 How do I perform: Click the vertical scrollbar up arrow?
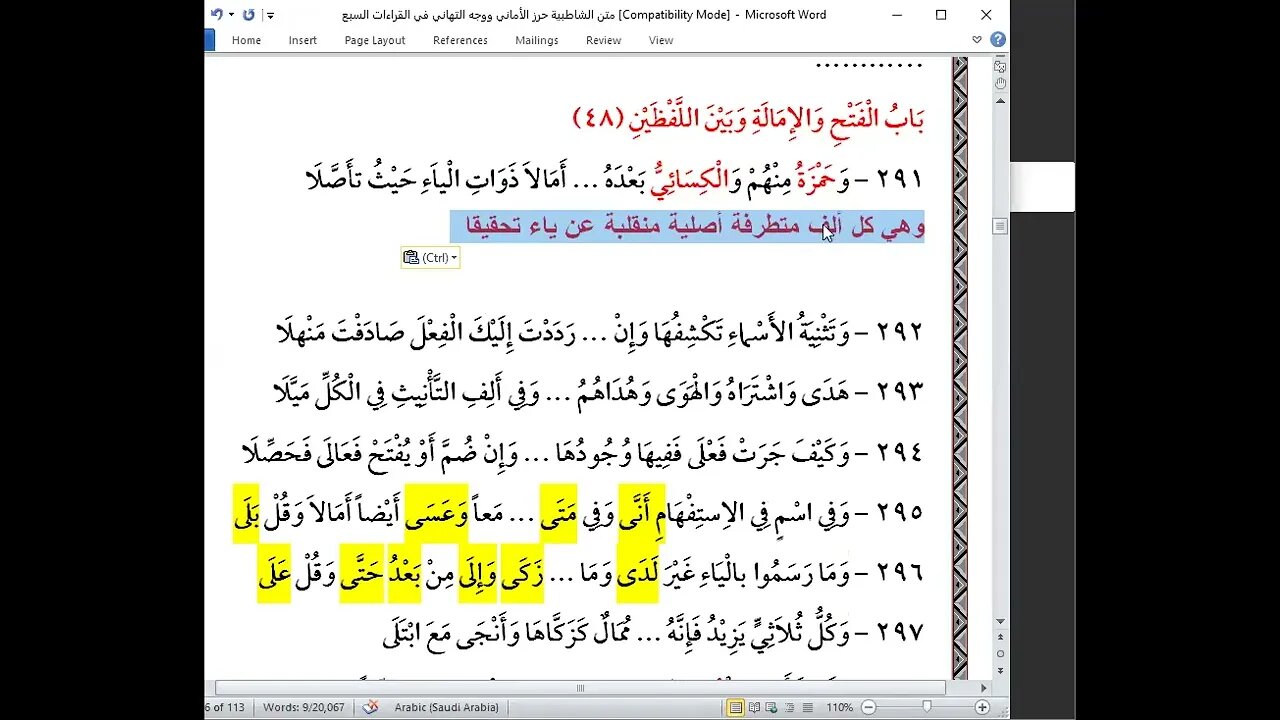tap(999, 100)
